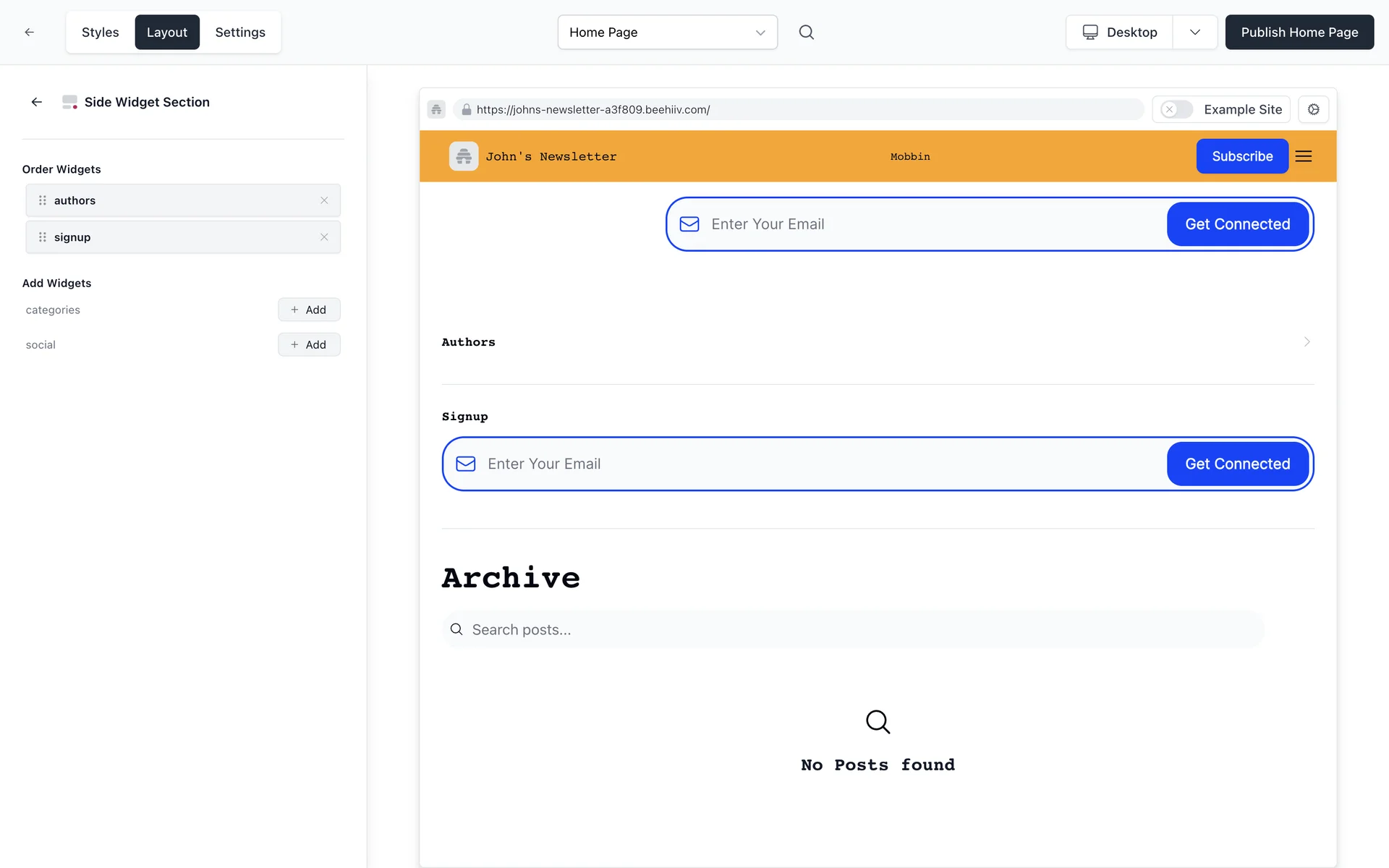1389x868 pixels.
Task: Open the hamburger menu in newsletter header
Action: (1303, 156)
